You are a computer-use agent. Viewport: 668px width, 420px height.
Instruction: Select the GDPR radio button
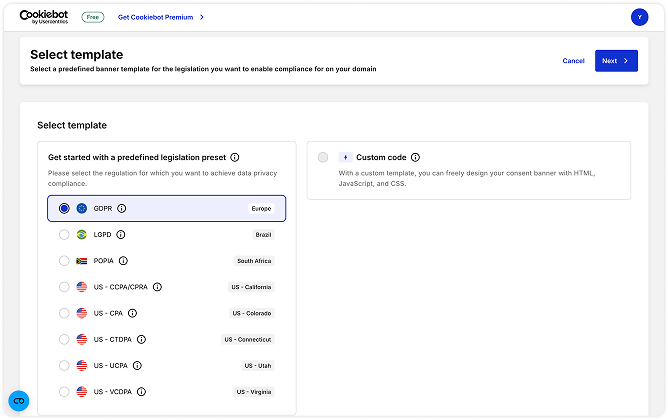pos(64,208)
